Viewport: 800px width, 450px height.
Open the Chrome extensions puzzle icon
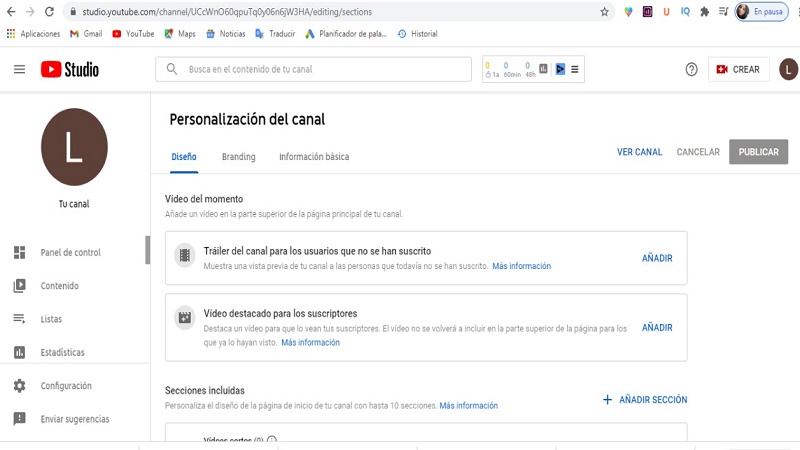pyautogui.click(x=705, y=12)
